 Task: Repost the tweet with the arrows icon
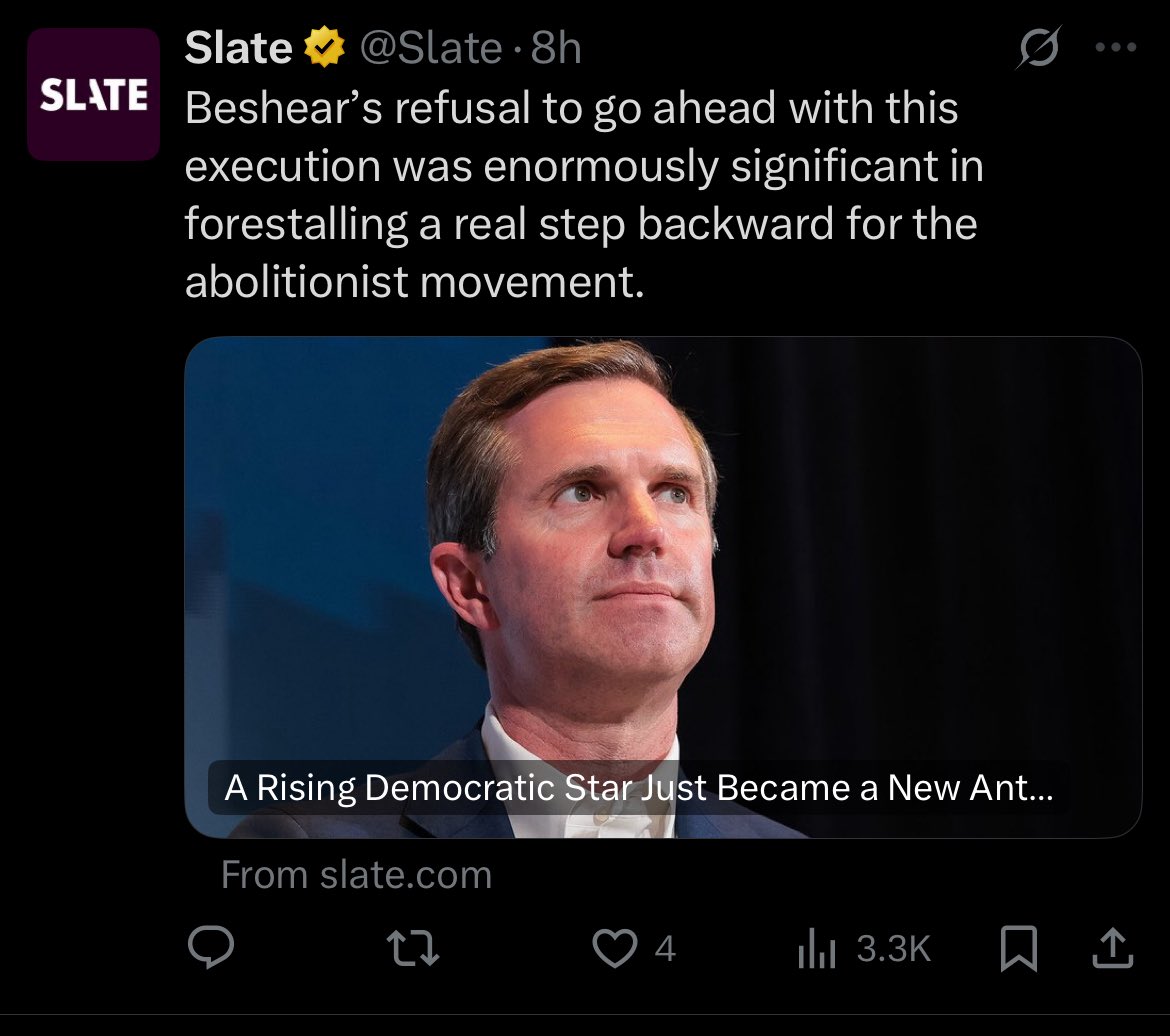(413, 948)
